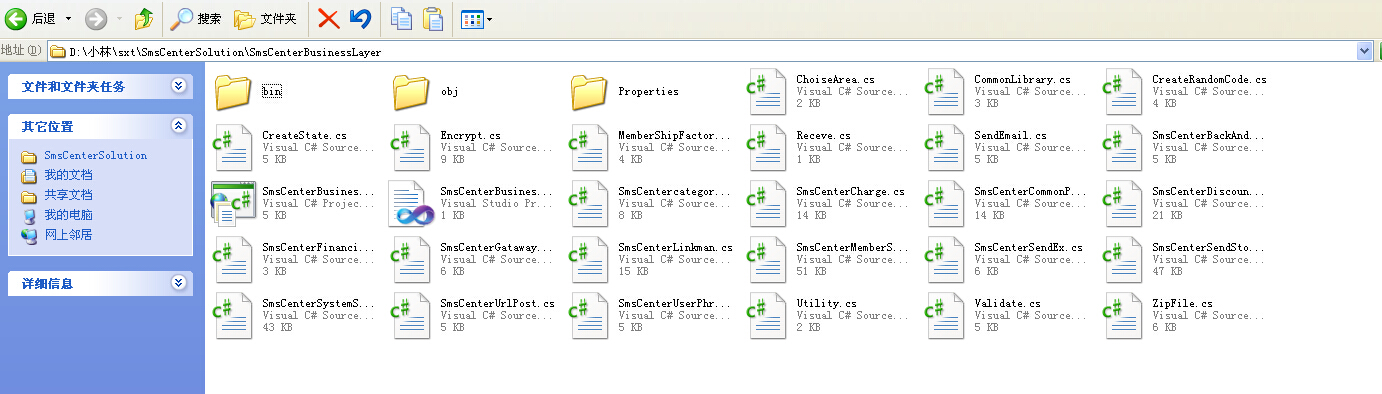Select the CreateState.cs file icon

232,147
